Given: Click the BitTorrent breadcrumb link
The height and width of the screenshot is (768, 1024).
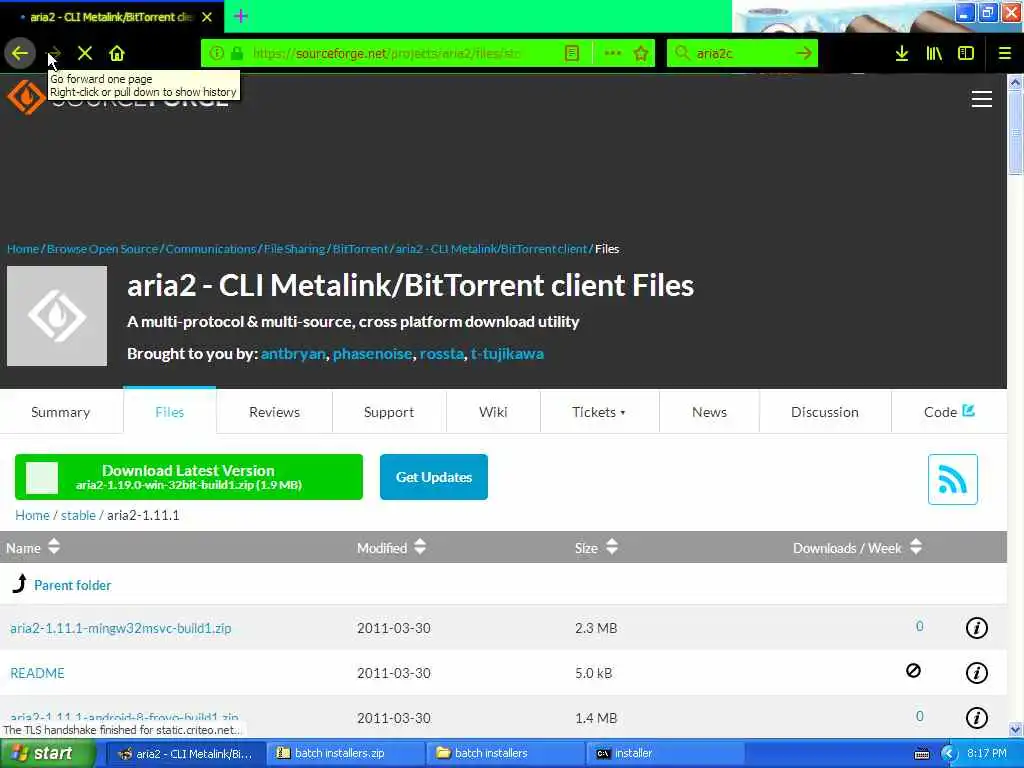Looking at the screenshot, I should click(360, 249).
